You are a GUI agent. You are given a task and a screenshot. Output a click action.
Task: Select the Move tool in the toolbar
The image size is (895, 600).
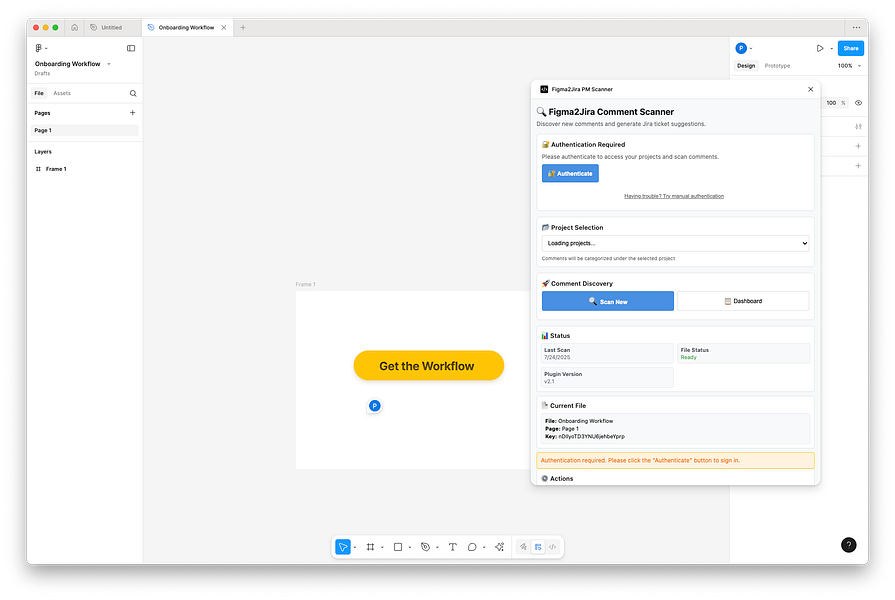click(x=341, y=546)
